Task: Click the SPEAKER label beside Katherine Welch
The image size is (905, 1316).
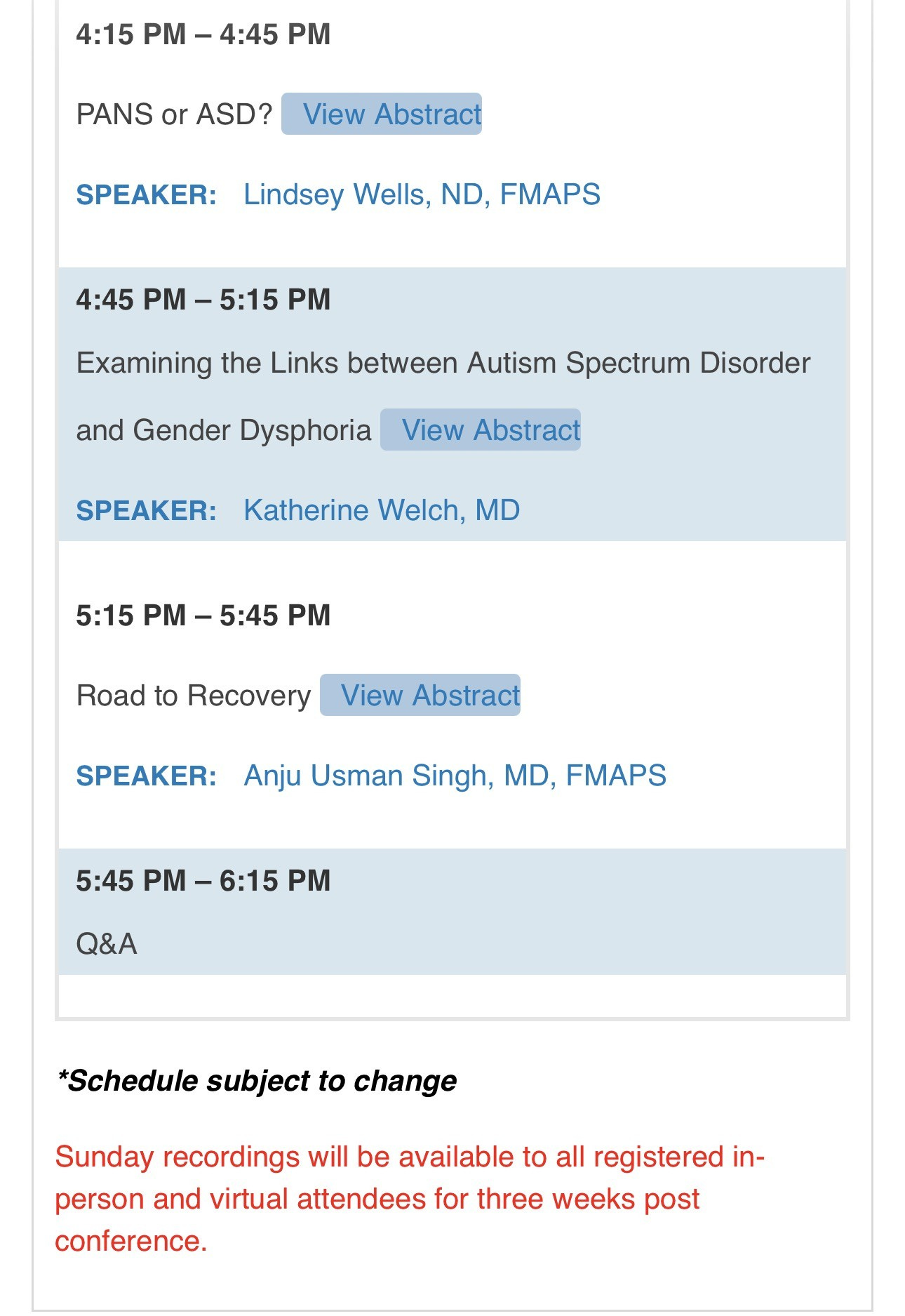Action: click(x=146, y=510)
